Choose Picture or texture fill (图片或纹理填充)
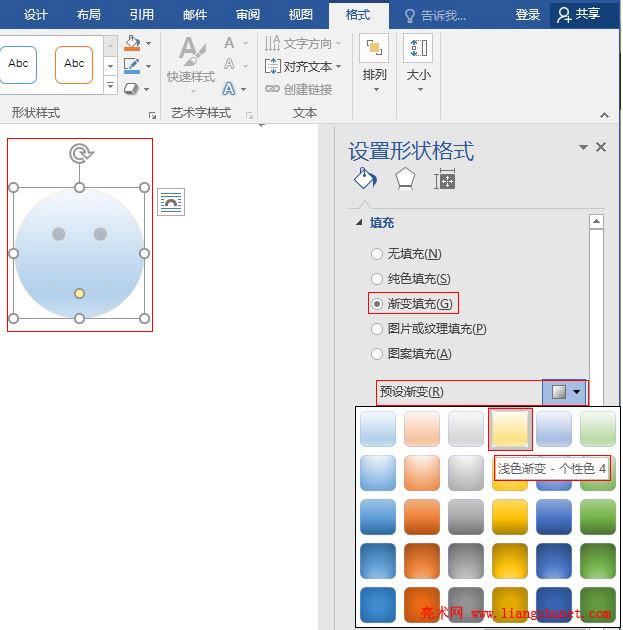Viewport: 623px width, 630px height. 377,329
